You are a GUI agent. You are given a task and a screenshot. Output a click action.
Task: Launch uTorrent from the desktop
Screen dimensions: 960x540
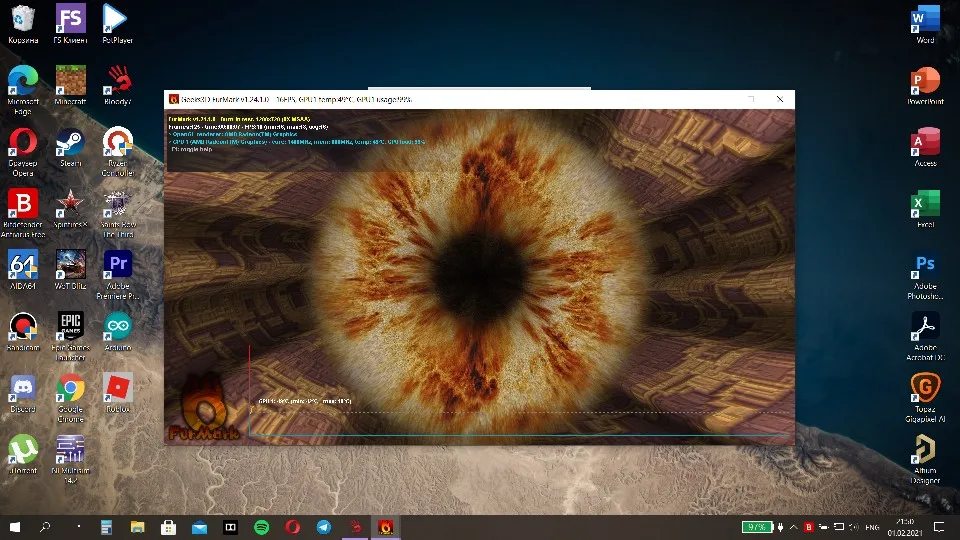(23, 455)
